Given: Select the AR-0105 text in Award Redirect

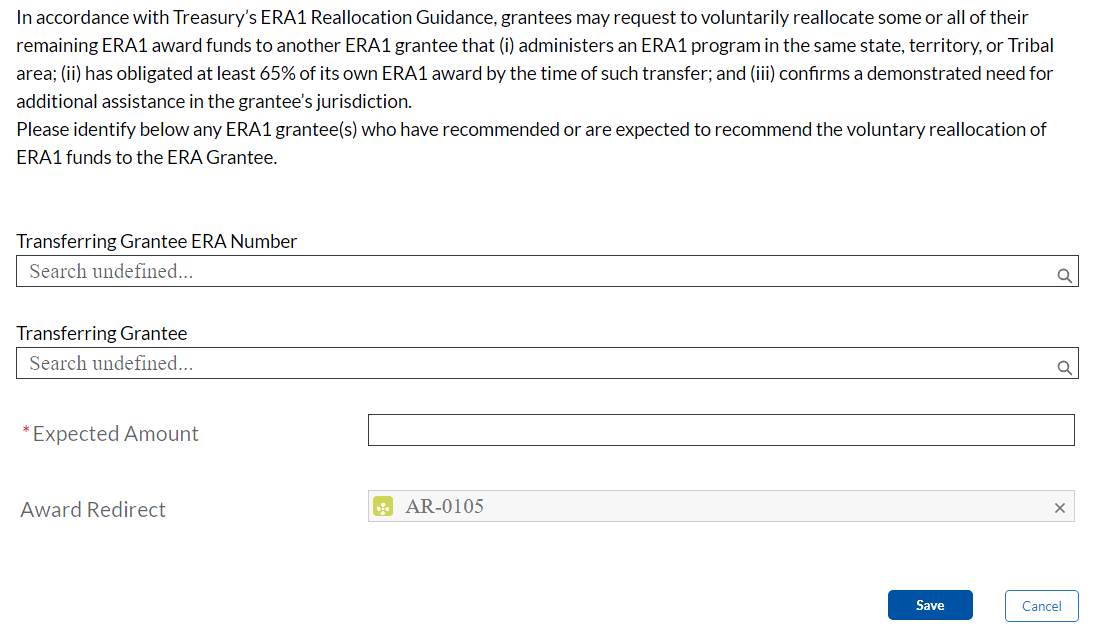Looking at the screenshot, I should coord(445,507).
